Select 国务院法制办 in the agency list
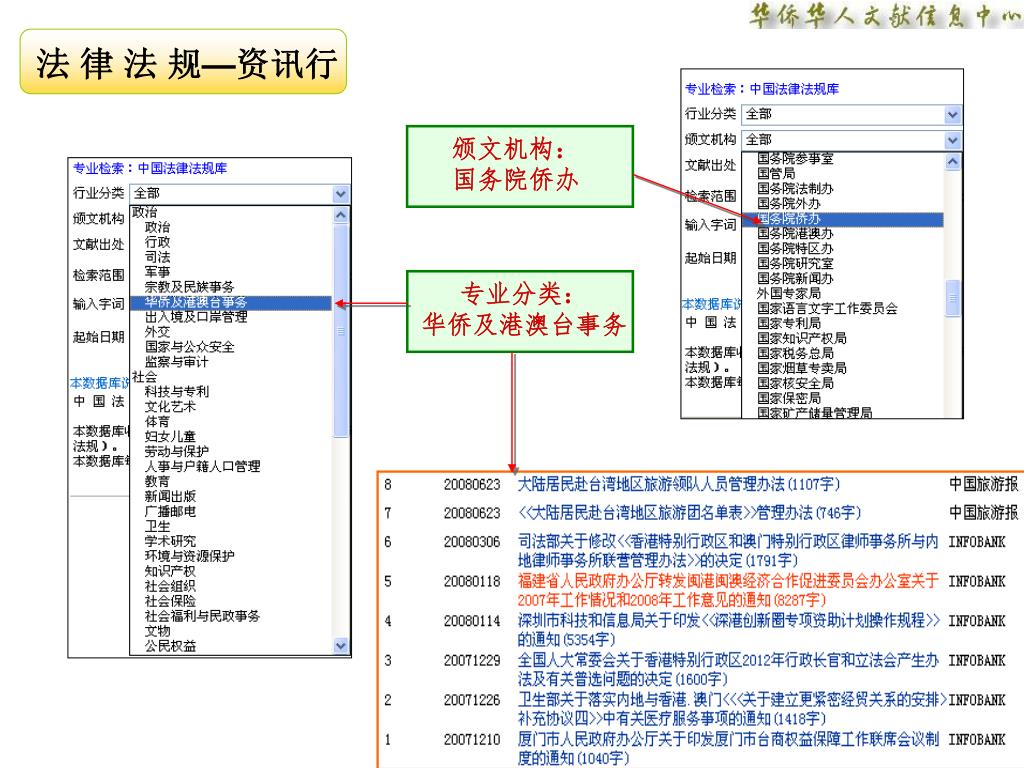The image size is (1024, 768). [x=795, y=189]
